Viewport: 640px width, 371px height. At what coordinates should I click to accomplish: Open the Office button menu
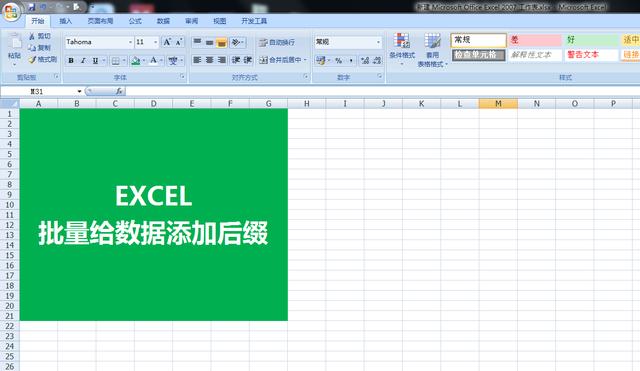tap(11, 11)
